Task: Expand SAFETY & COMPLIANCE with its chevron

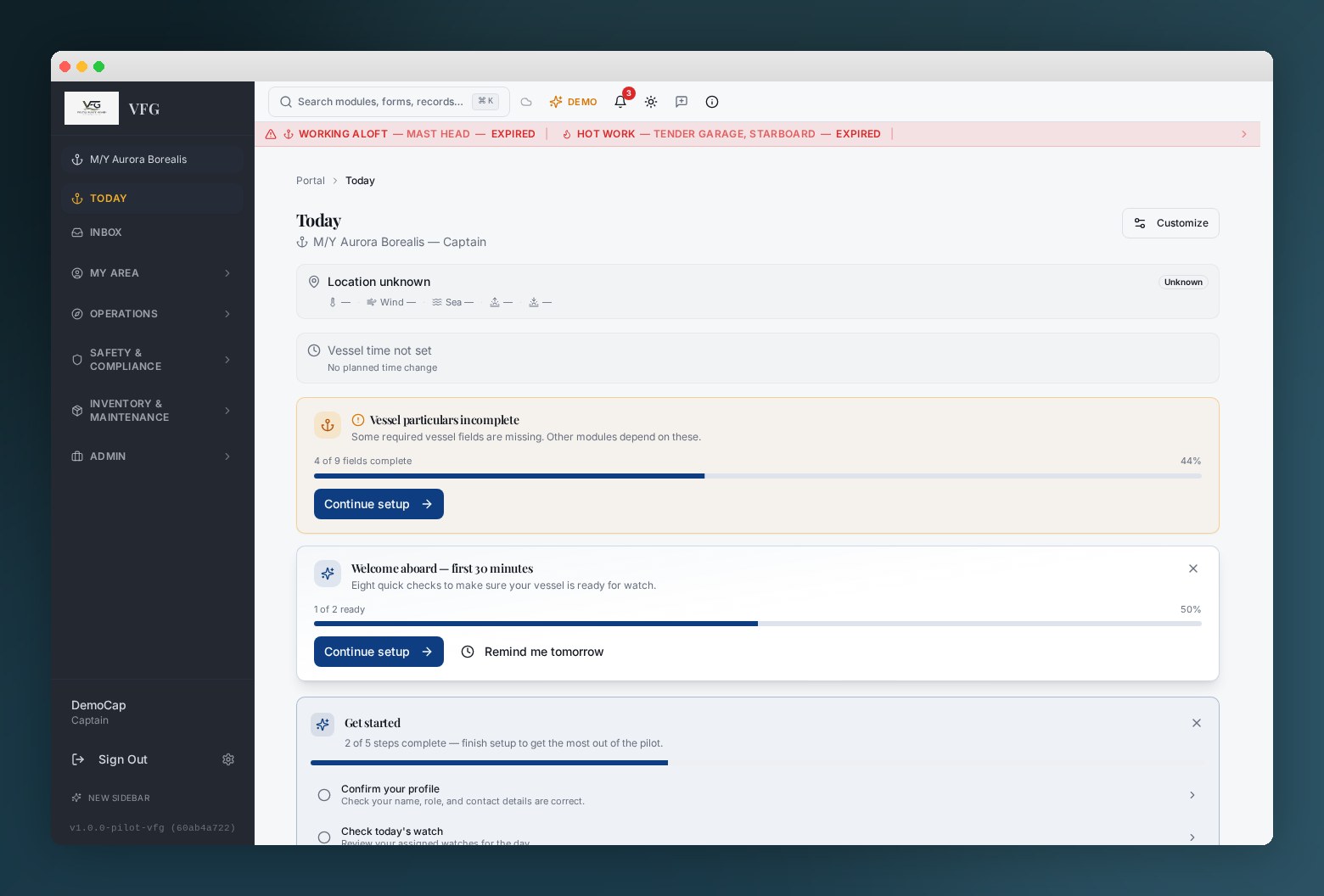Action: (227, 360)
